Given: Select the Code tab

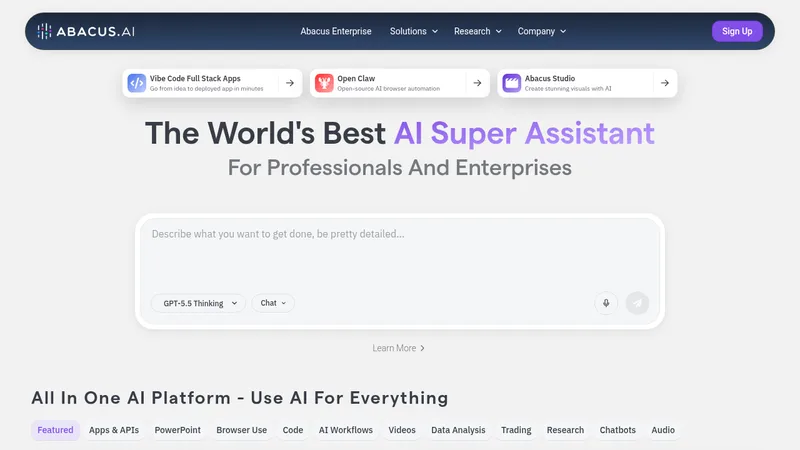Looking at the screenshot, I should pos(293,430).
